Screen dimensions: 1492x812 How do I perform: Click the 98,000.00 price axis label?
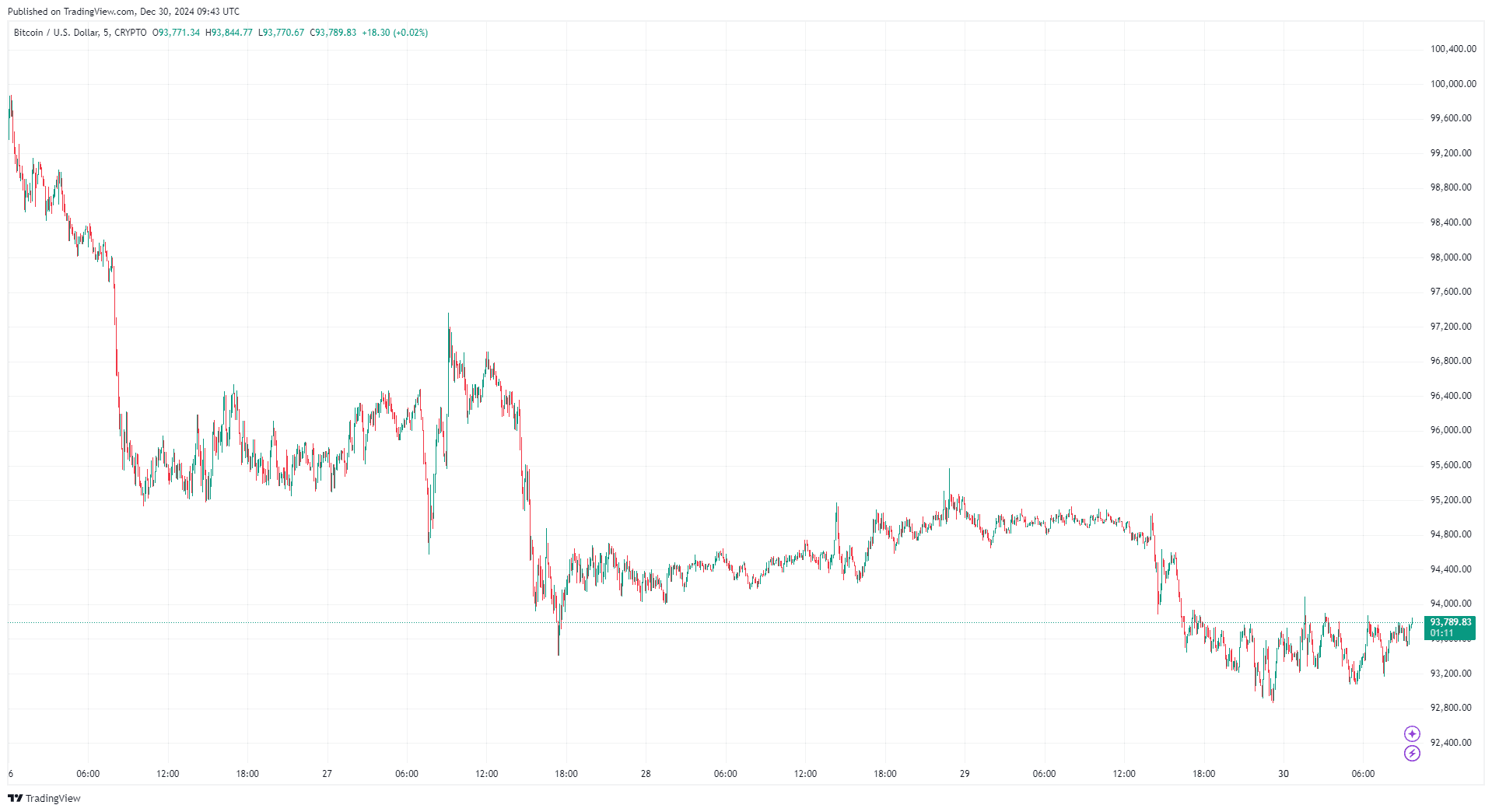pos(1451,257)
